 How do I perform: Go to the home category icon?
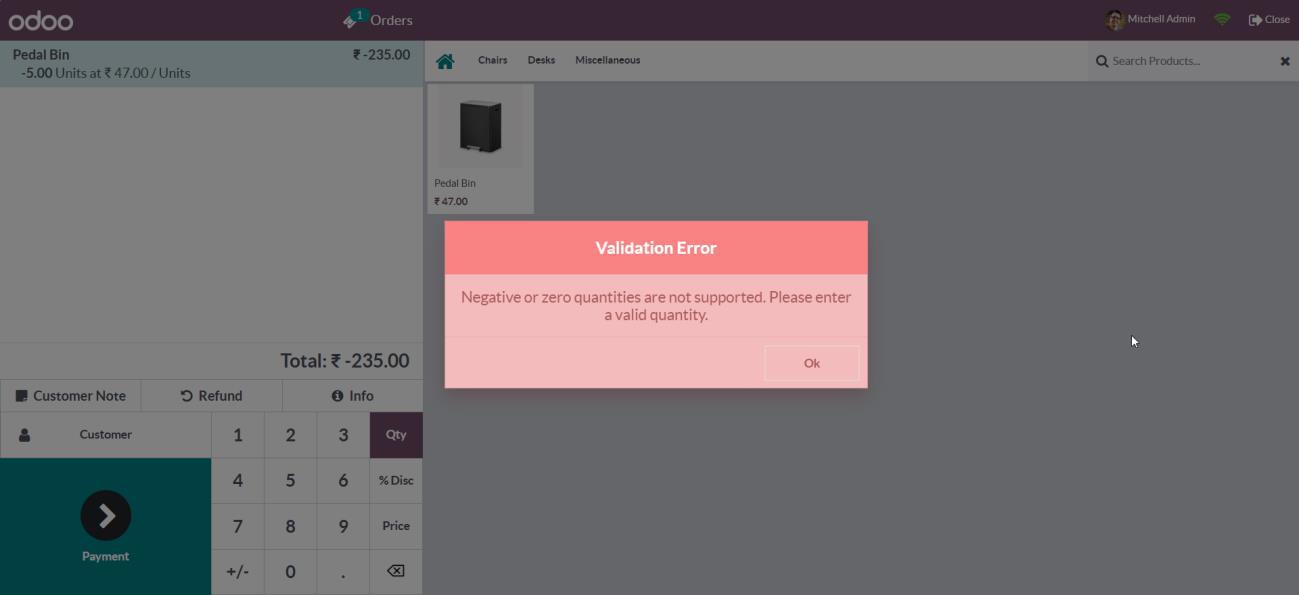click(445, 61)
